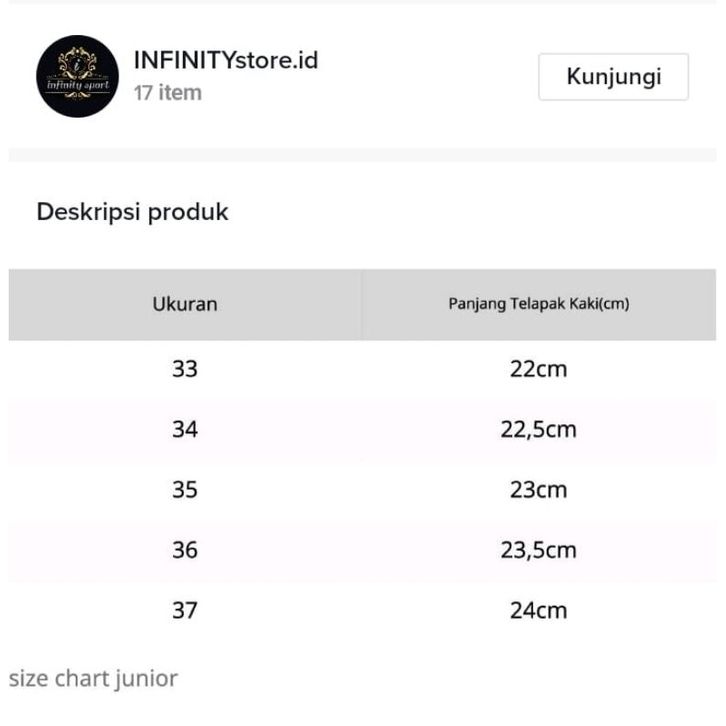This screenshot has height=726, width=726.
Task: Open the INFINITYstore.id shop name
Action: point(226,60)
